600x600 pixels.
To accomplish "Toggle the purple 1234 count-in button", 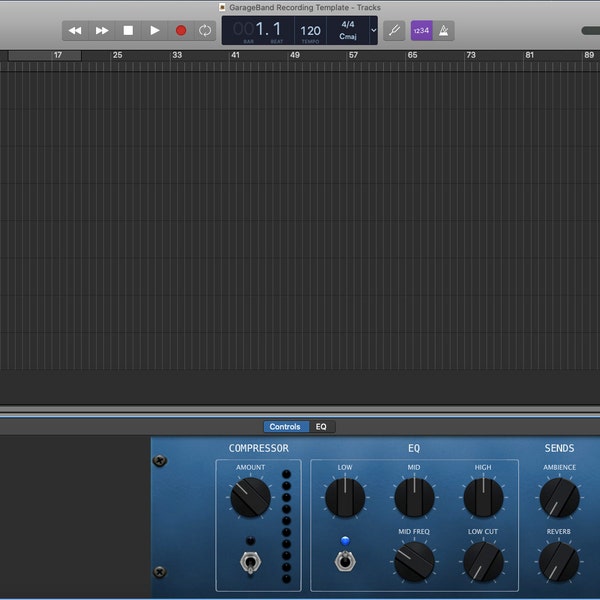I will [x=422, y=31].
